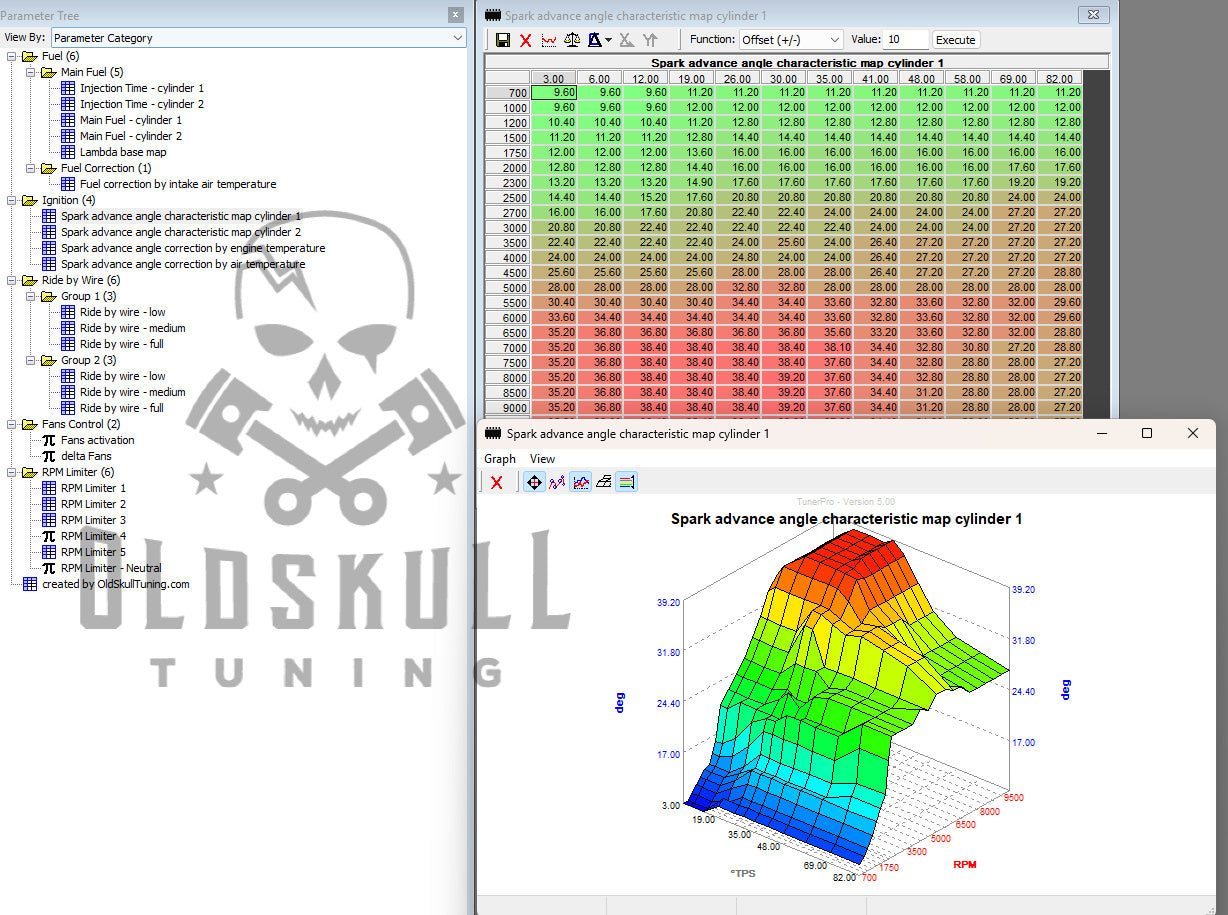Click the chip icon in table window title bar
This screenshot has width=1228, height=915.
(x=491, y=16)
